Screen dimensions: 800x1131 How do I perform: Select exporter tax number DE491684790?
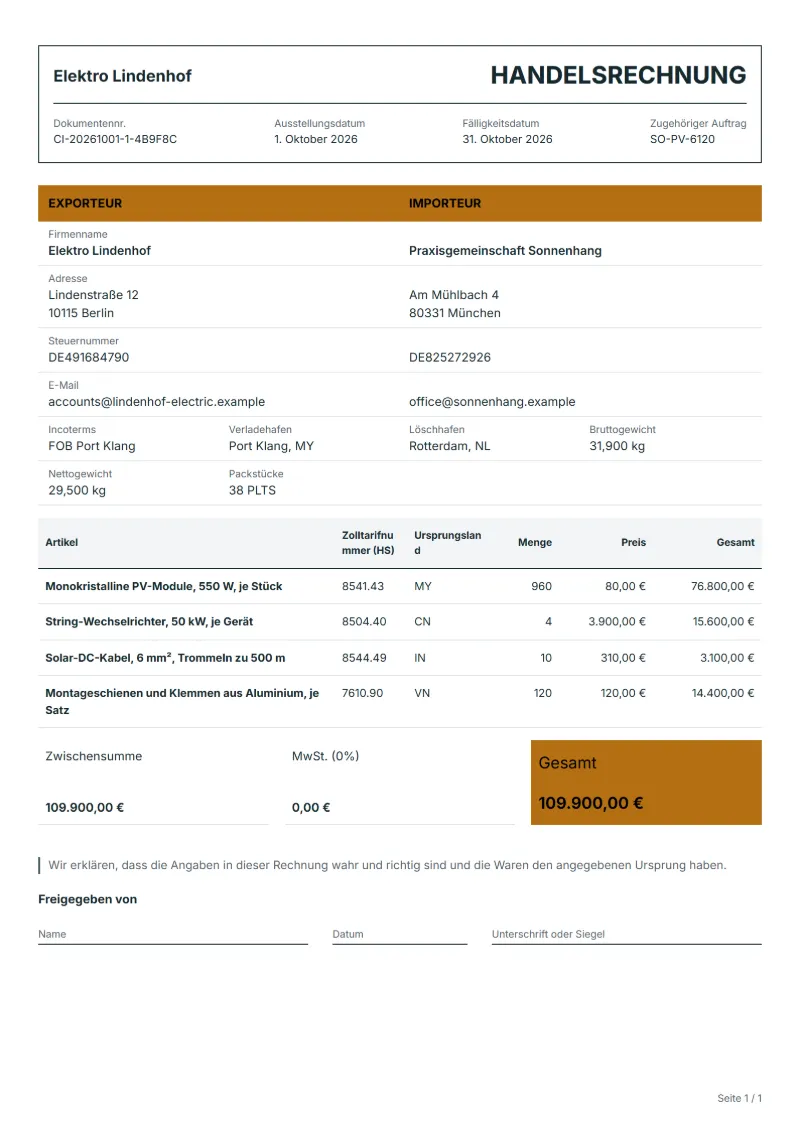(x=89, y=358)
